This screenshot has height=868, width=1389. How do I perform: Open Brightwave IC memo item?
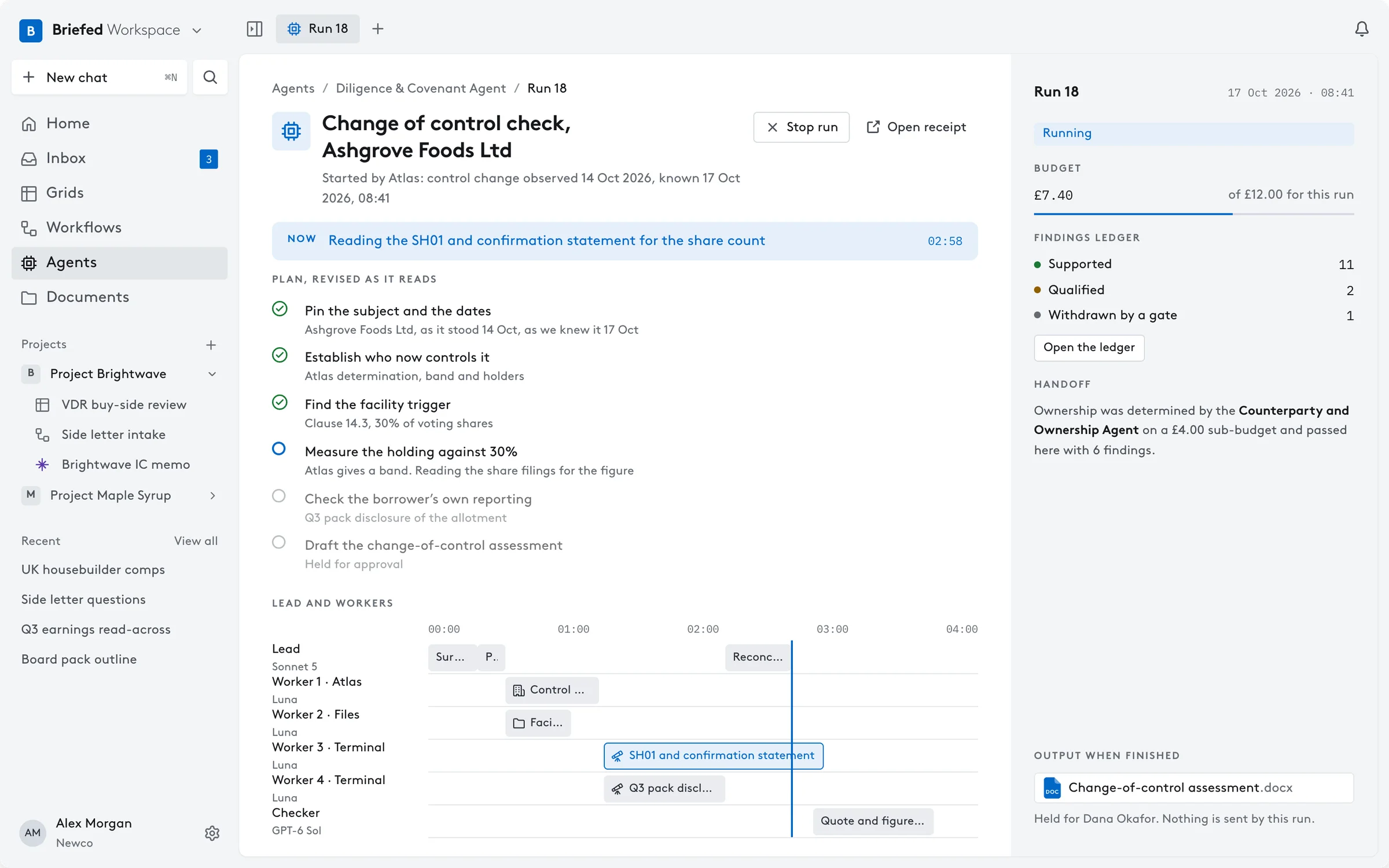(x=126, y=464)
